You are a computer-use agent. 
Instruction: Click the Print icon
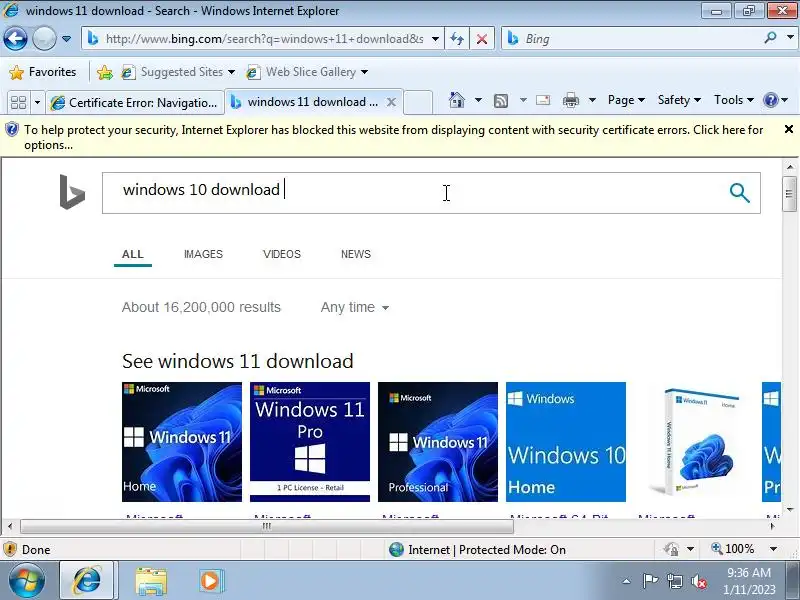point(570,100)
